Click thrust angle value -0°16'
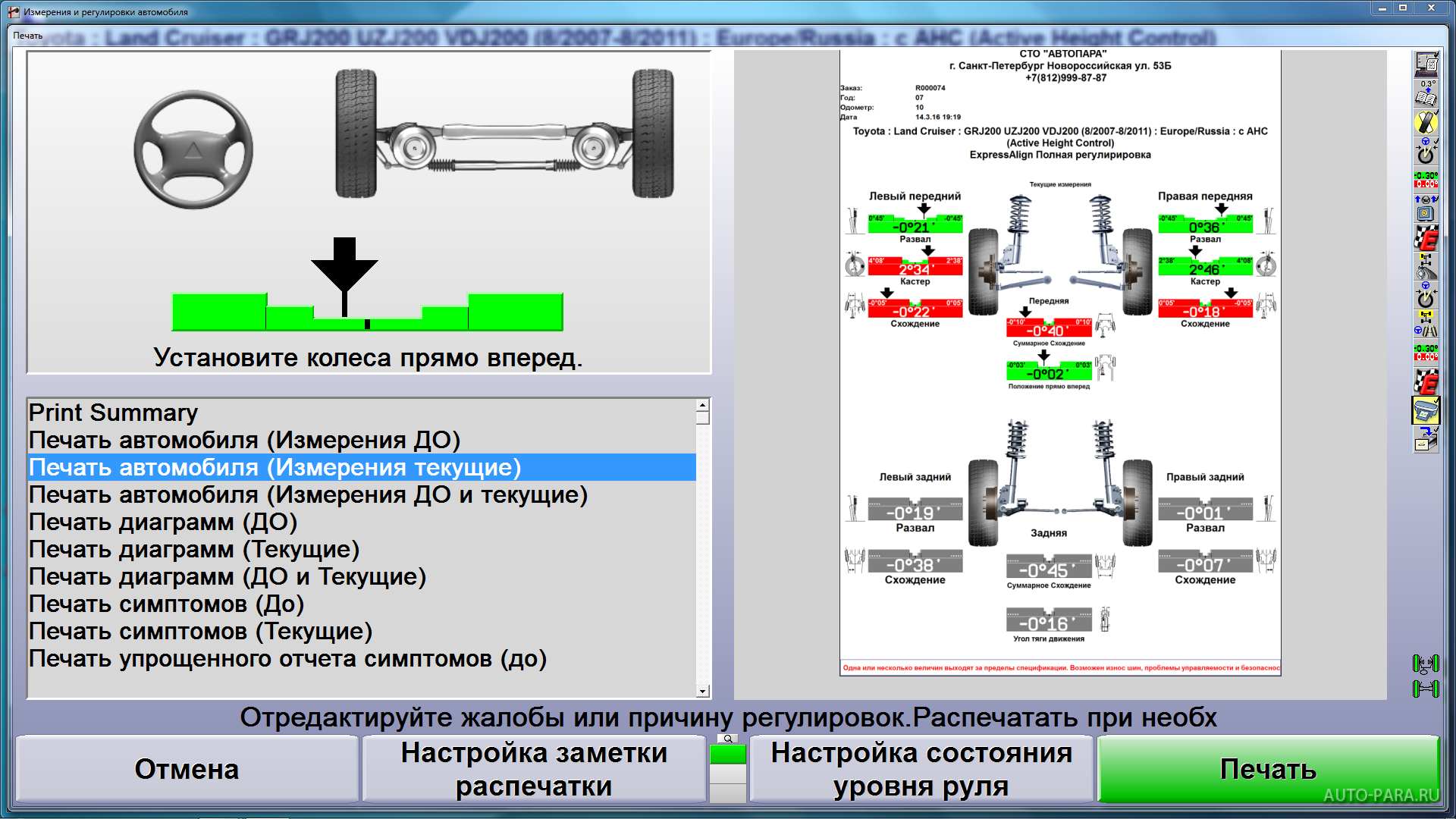 (x=1049, y=623)
